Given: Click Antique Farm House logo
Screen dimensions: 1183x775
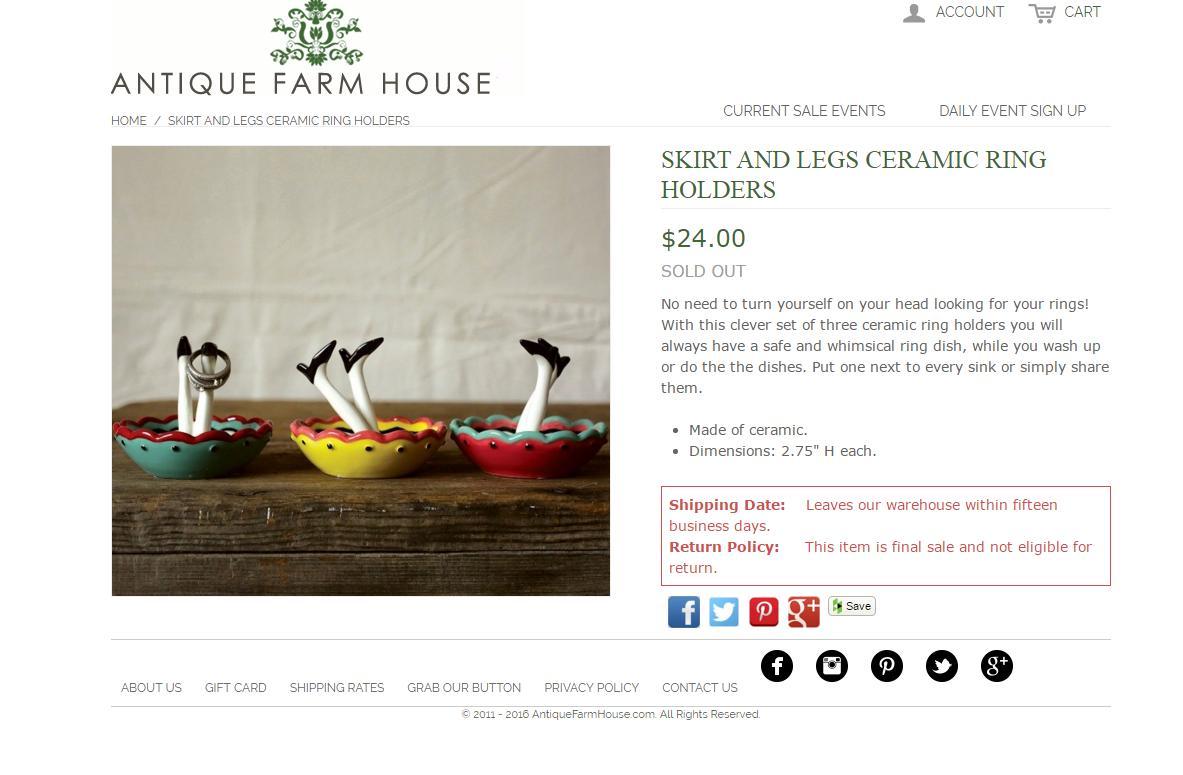Looking at the screenshot, I should pyautogui.click(x=302, y=48).
